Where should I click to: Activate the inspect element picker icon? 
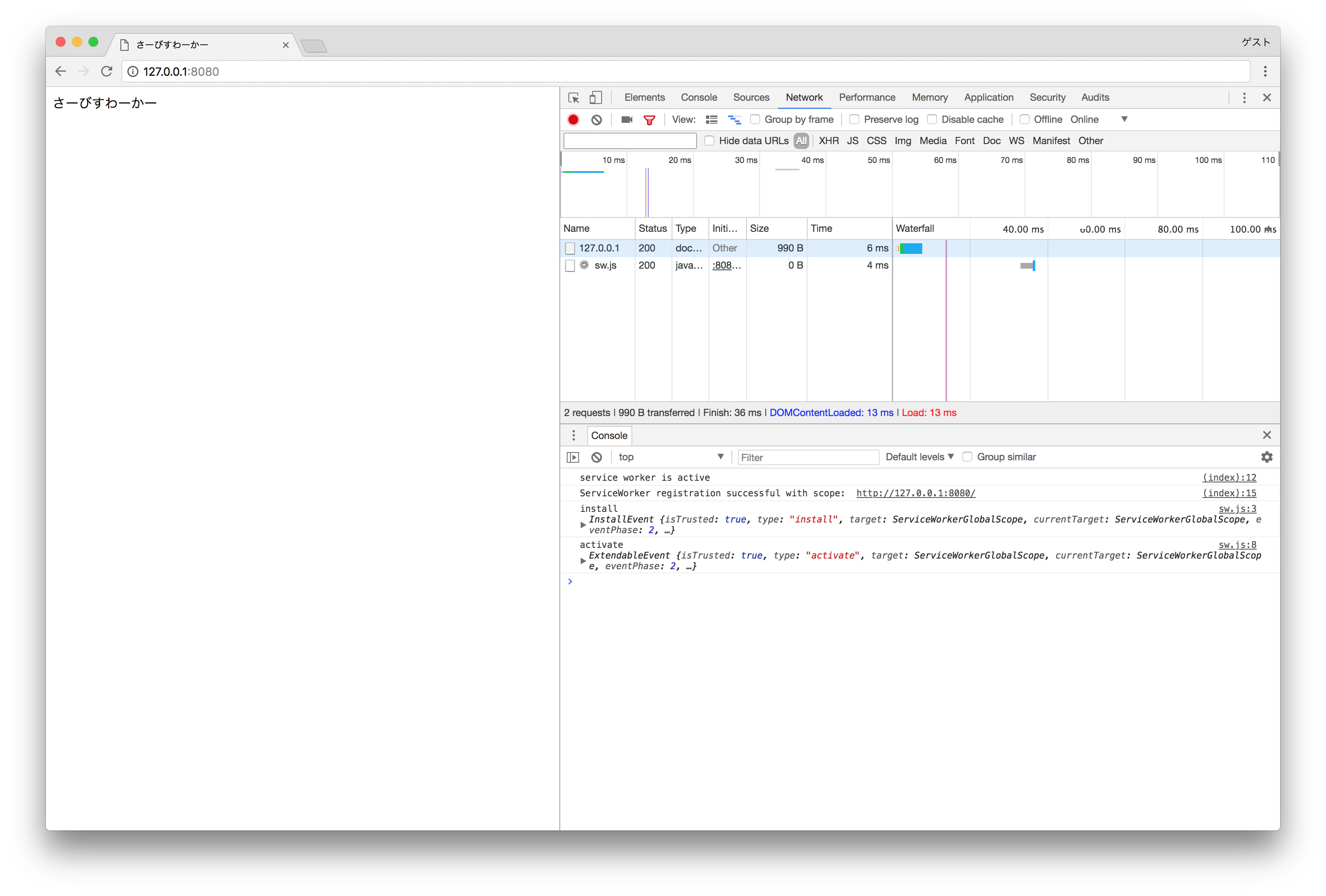coord(574,97)
